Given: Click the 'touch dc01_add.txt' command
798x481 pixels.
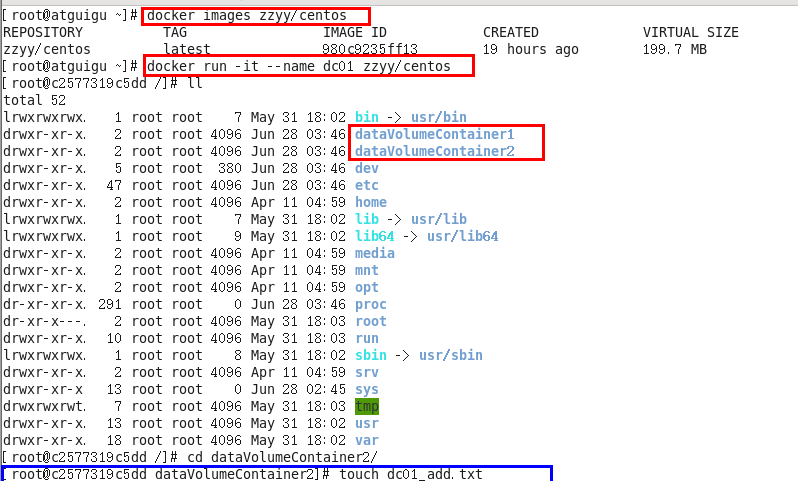Looking at the screenshot, I should point(411,474).
